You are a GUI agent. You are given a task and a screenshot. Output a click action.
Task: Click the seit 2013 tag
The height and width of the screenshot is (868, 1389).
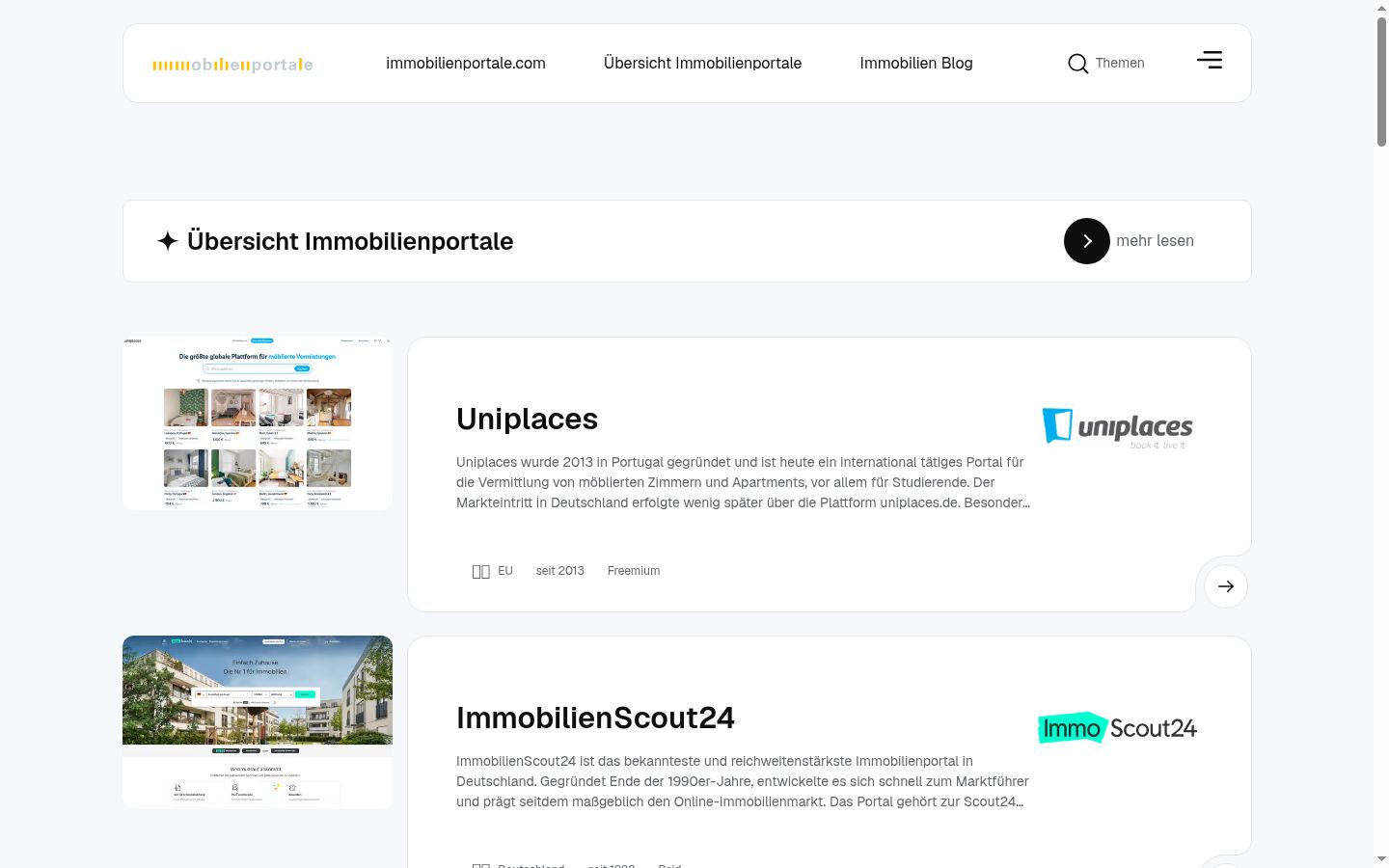tap(560, 571)
